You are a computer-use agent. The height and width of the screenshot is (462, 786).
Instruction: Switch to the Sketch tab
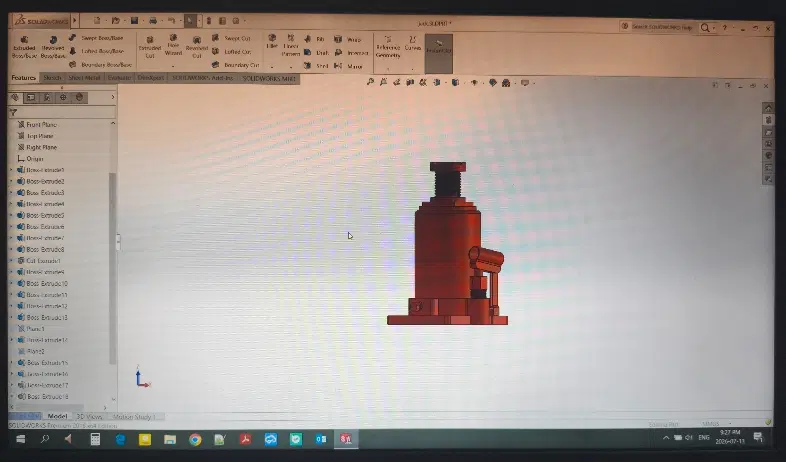tap(52, 78)
